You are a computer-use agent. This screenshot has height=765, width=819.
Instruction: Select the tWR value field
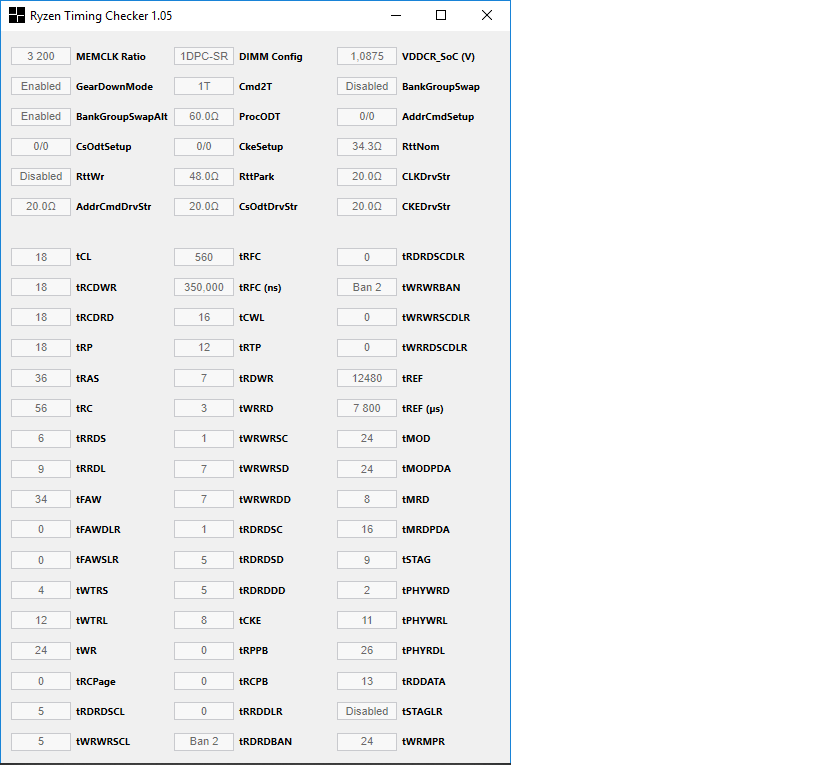pos(41,650)
